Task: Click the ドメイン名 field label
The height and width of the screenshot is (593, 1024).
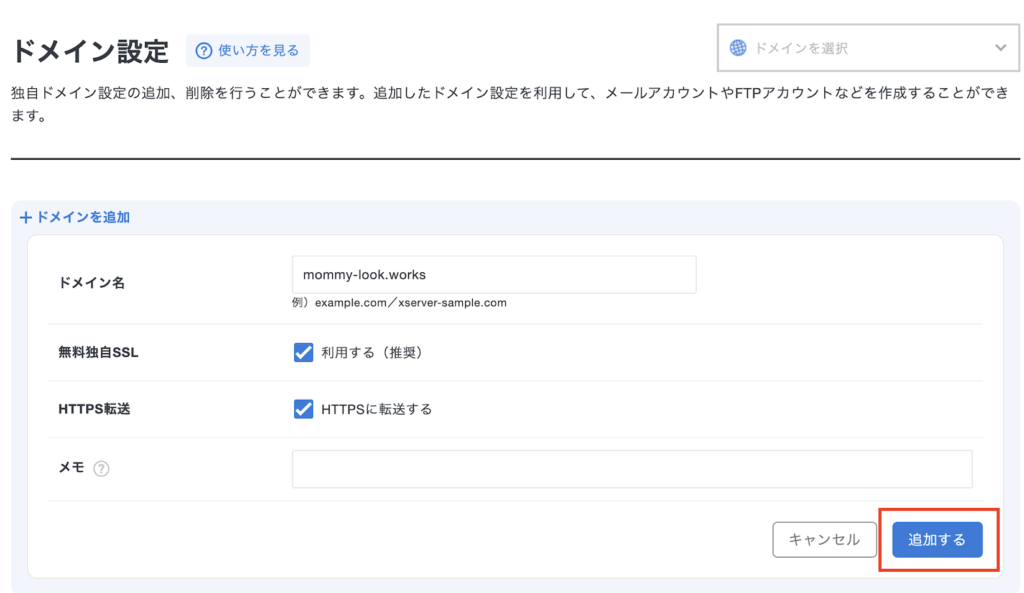Action: point(92,283)
